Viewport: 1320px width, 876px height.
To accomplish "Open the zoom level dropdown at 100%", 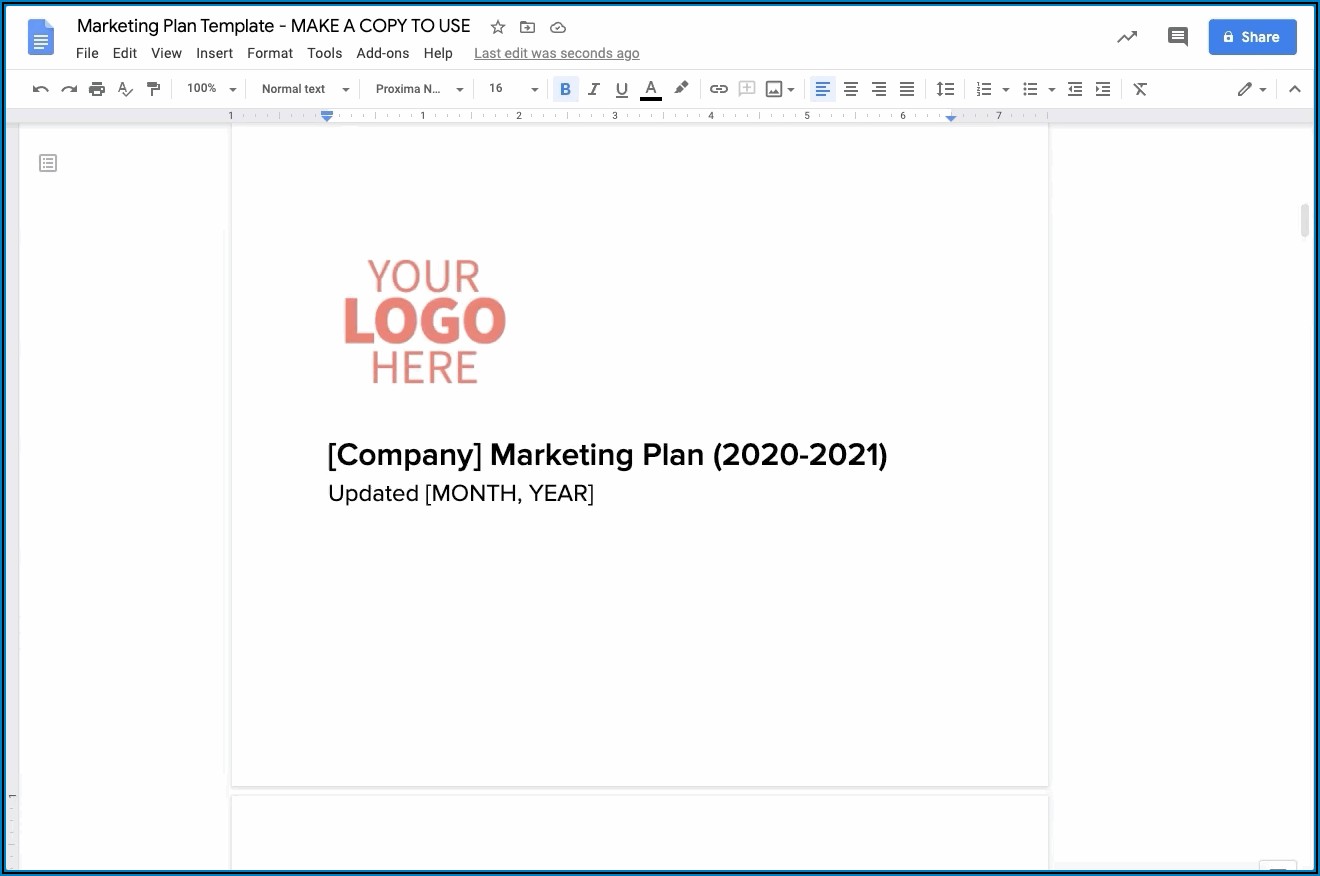I will [211, 89].
